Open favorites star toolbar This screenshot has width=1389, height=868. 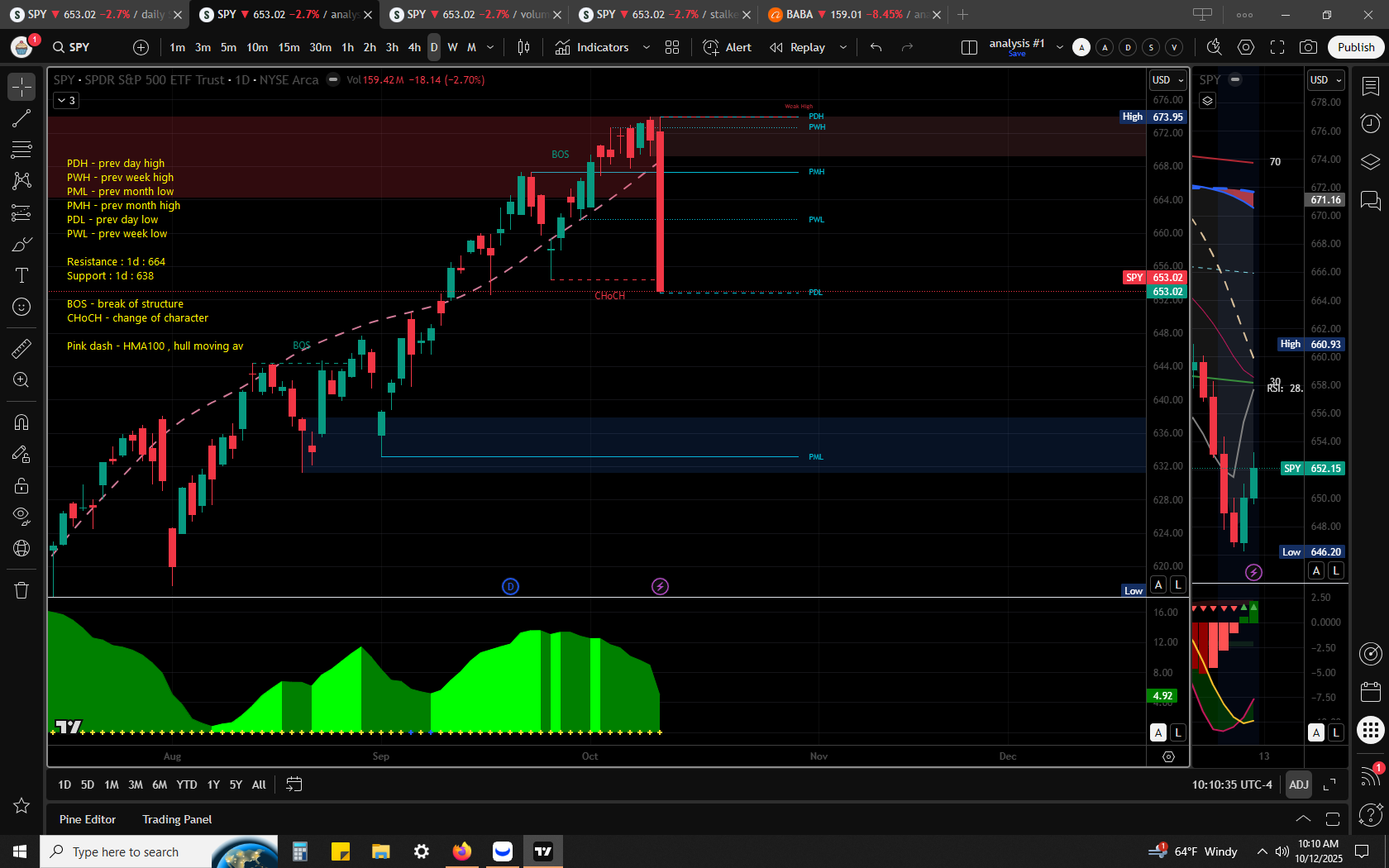click(21, 805)
